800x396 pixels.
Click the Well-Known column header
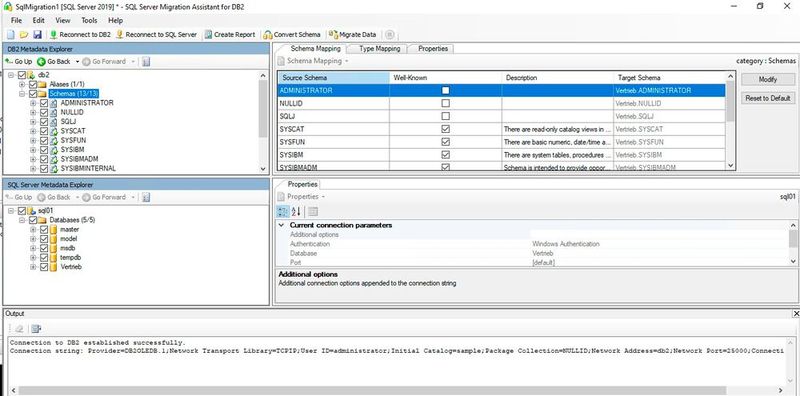pyautogui.click(x=445, y=78)
